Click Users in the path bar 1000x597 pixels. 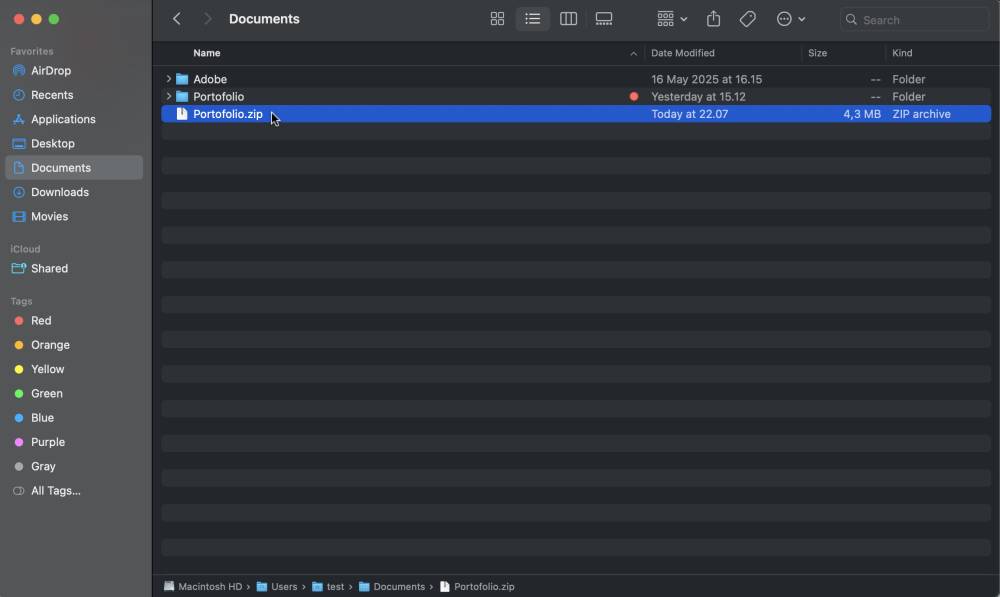(277, 587)
